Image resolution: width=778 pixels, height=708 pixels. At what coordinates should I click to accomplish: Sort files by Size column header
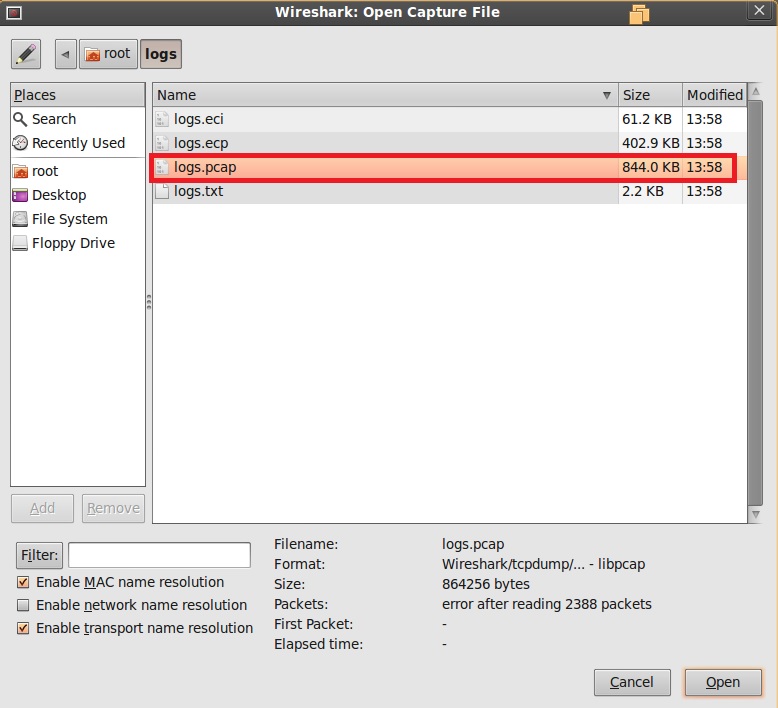tap(650, 95)
